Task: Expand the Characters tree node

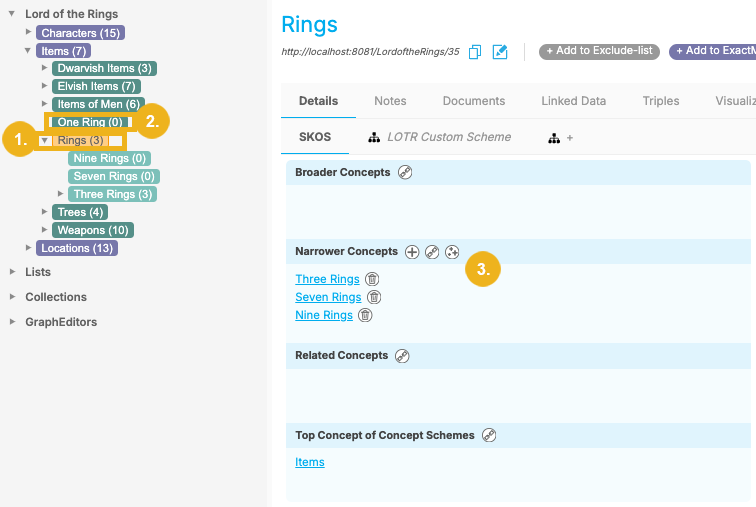Action: (29, 33)
